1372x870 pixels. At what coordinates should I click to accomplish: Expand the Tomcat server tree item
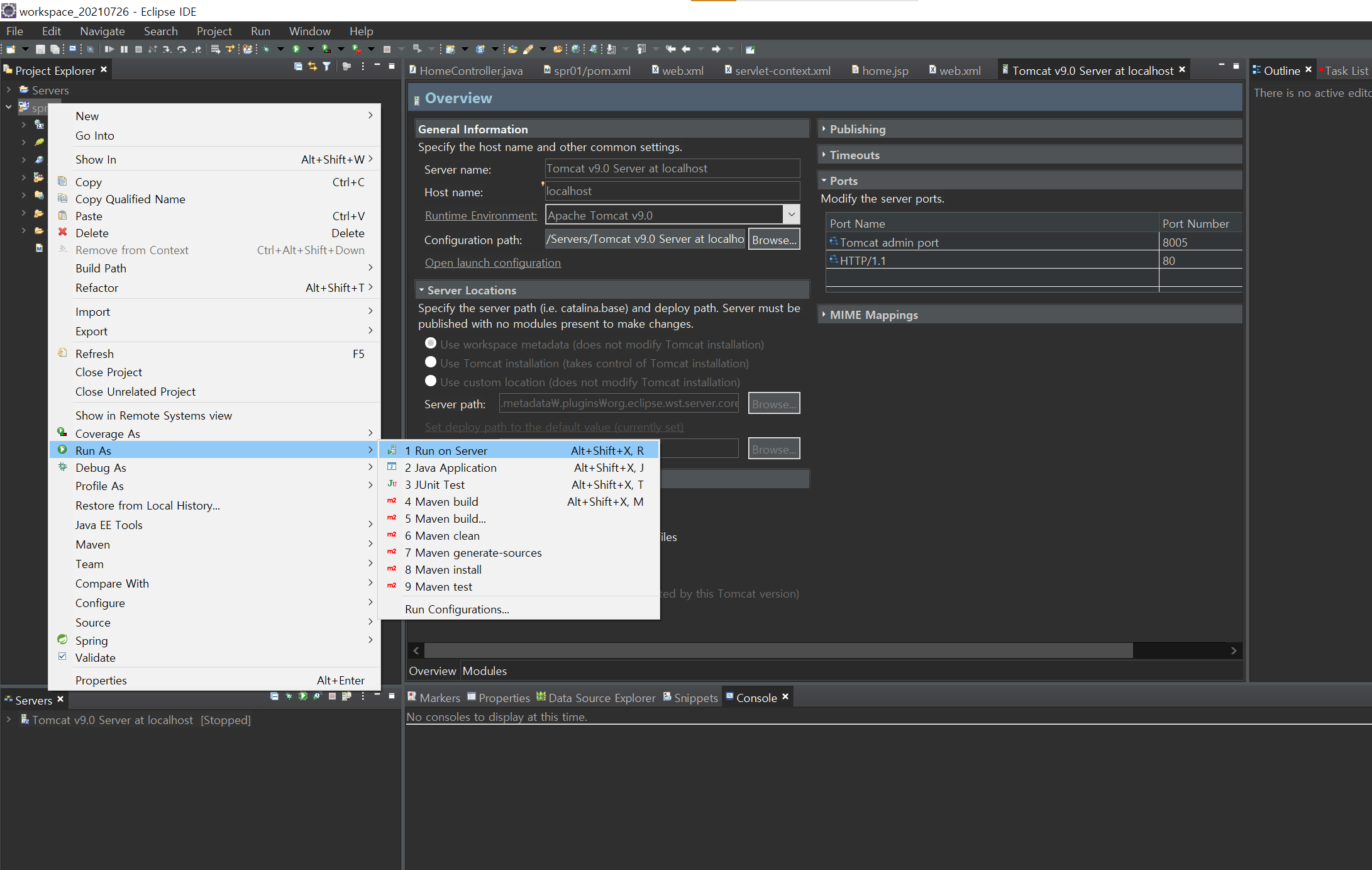tap(9, 720)
